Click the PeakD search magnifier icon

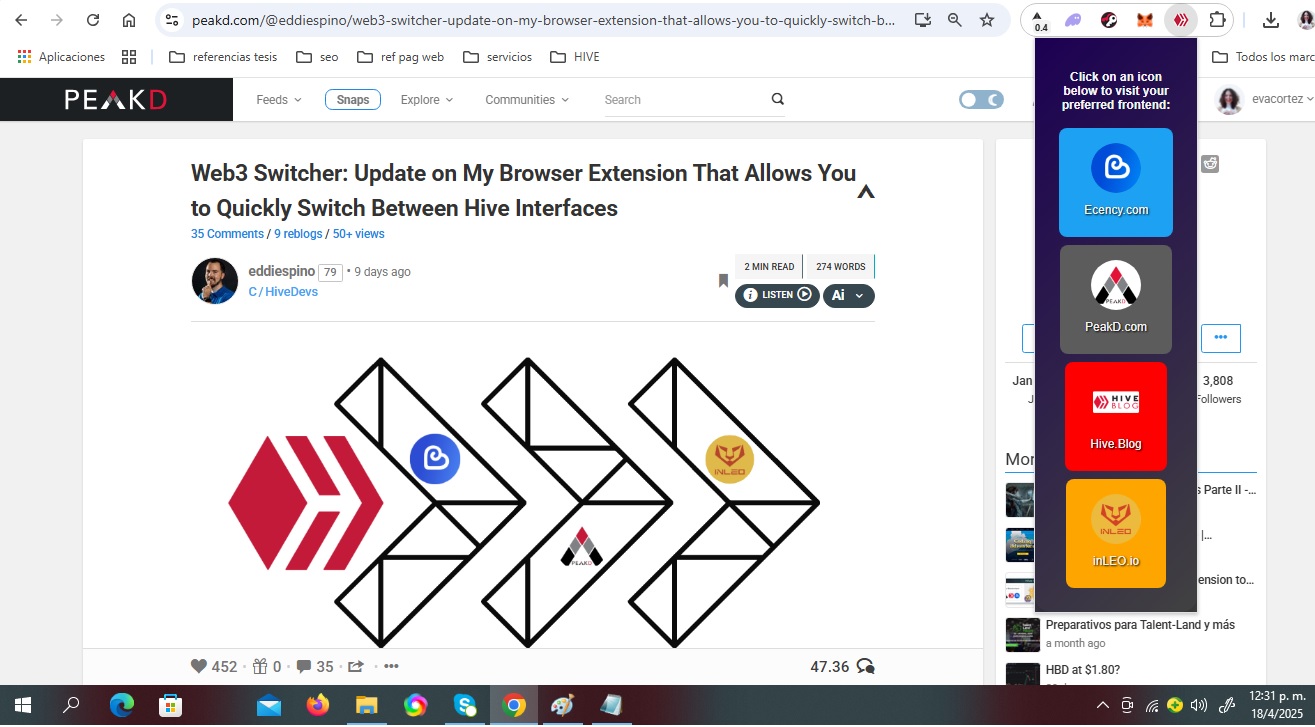click(x=778, y=99)
